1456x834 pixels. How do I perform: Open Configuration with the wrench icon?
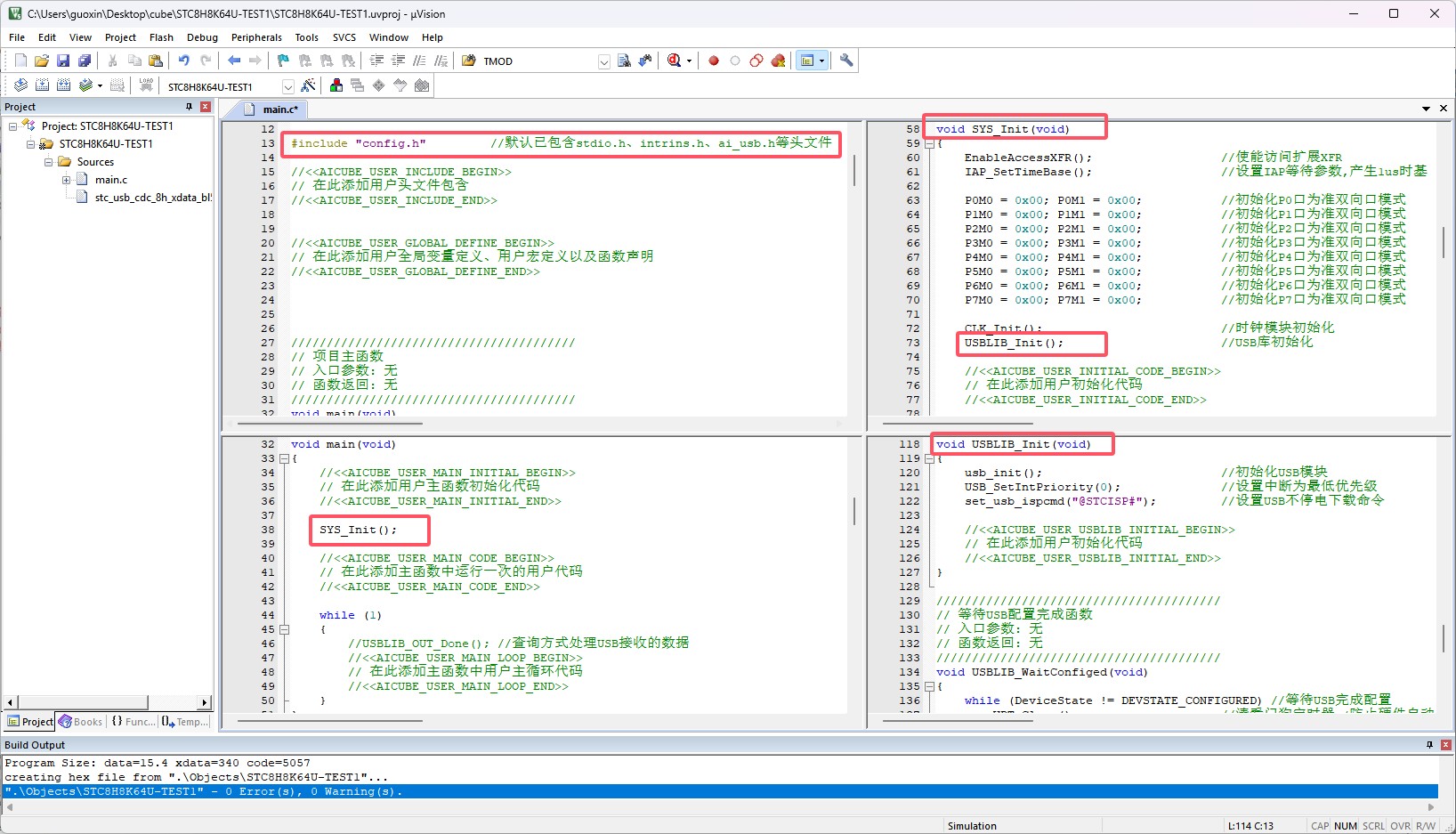[x=846, y=61]
